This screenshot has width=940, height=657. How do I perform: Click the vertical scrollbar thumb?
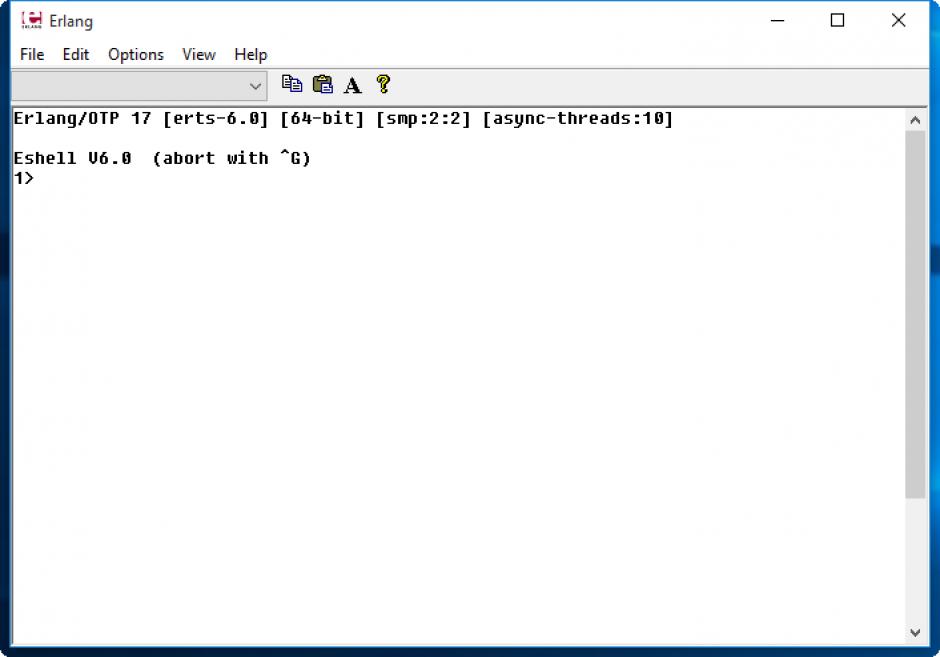915,314
